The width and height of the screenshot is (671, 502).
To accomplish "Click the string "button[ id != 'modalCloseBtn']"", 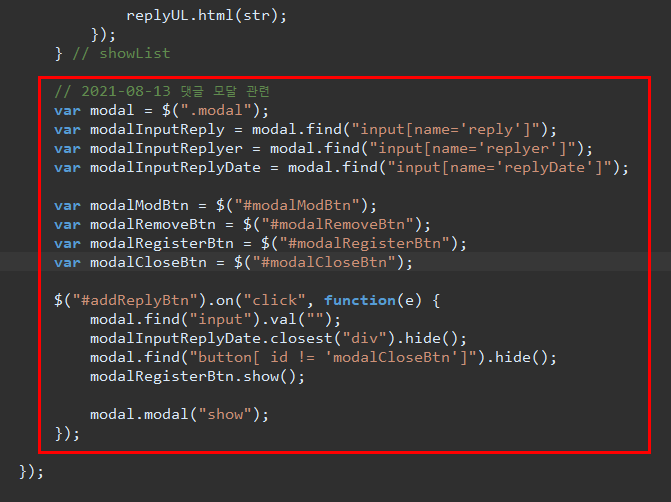I will pos(333,357).
